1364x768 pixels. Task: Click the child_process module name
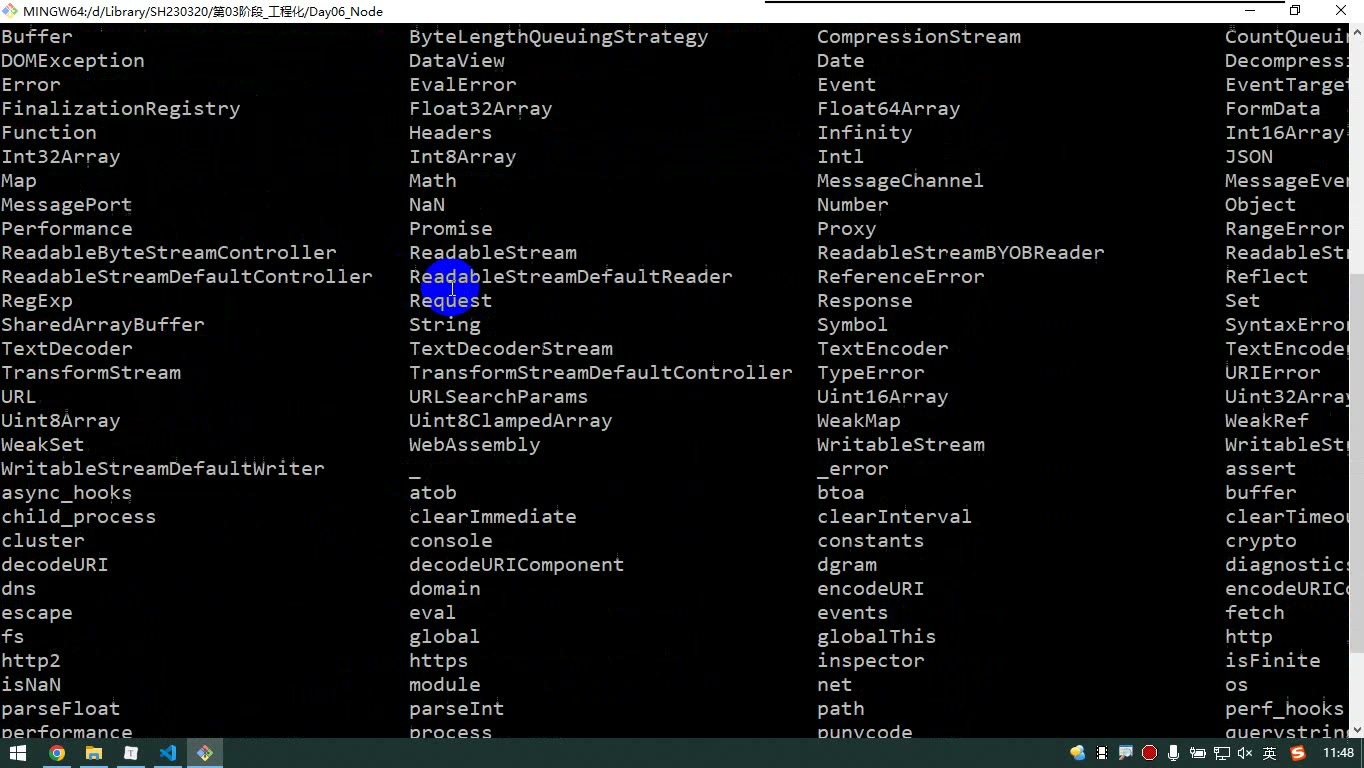(x=79, y=517)
